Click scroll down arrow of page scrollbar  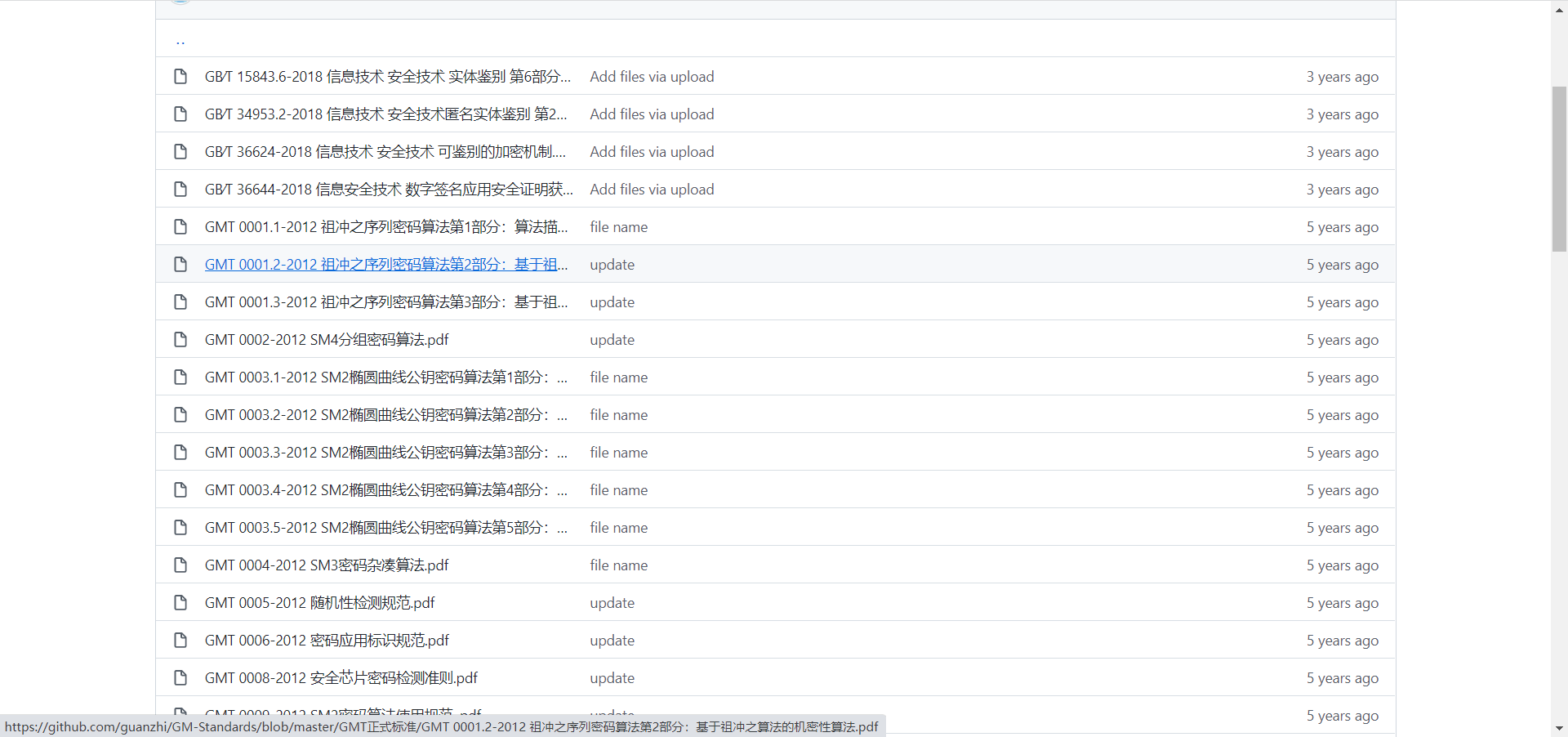click(1559, 728)
